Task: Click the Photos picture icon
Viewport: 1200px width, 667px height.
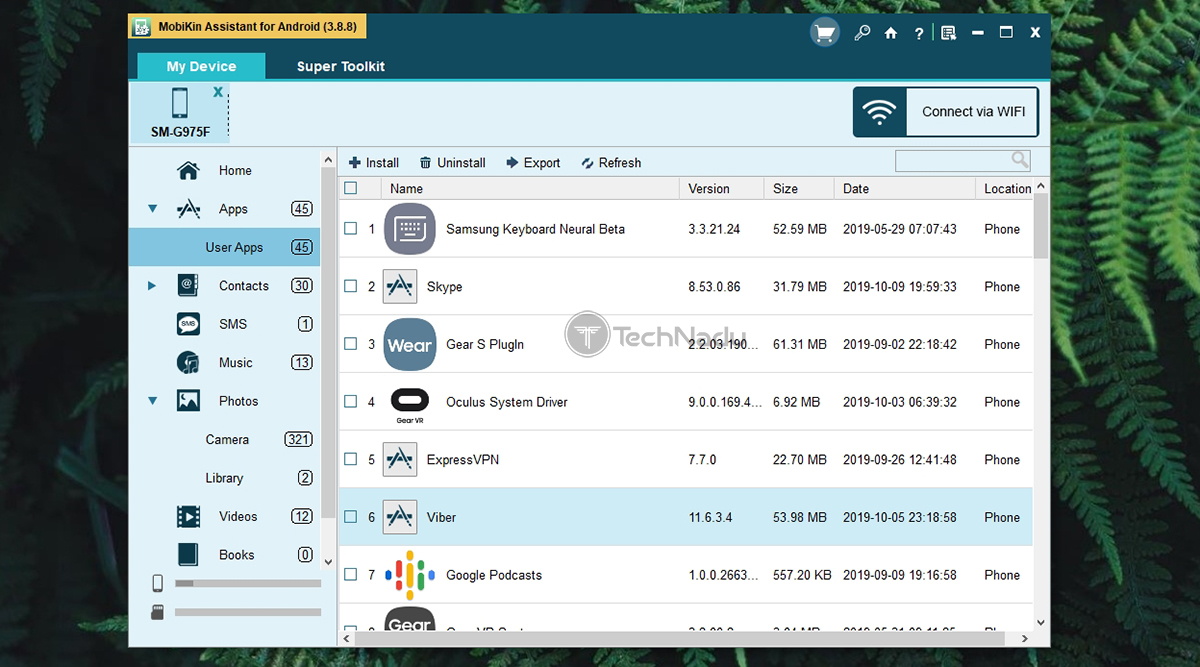Action: point(188,401)
